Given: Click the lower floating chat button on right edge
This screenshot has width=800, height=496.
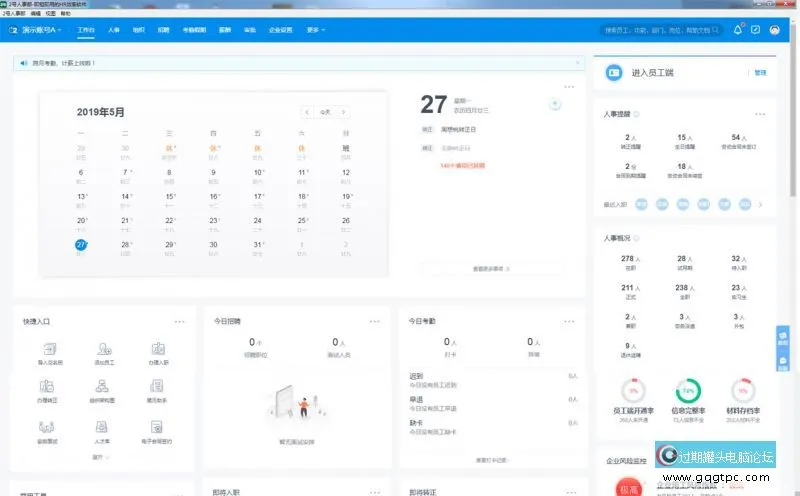Looking at the screenshot, I should (783, 363).
